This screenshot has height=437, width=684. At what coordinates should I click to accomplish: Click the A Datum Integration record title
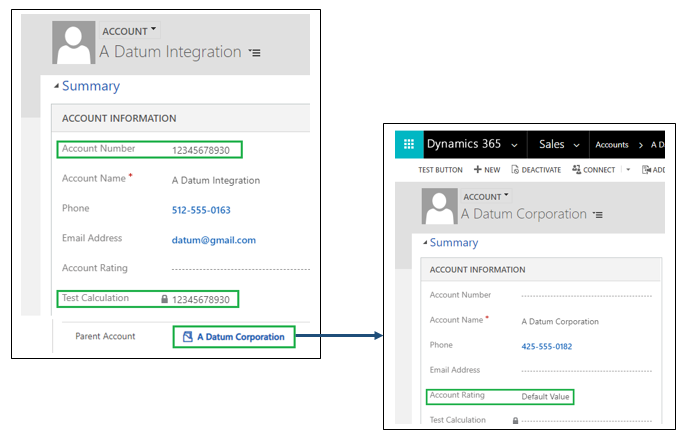click(x=170, y=52)
